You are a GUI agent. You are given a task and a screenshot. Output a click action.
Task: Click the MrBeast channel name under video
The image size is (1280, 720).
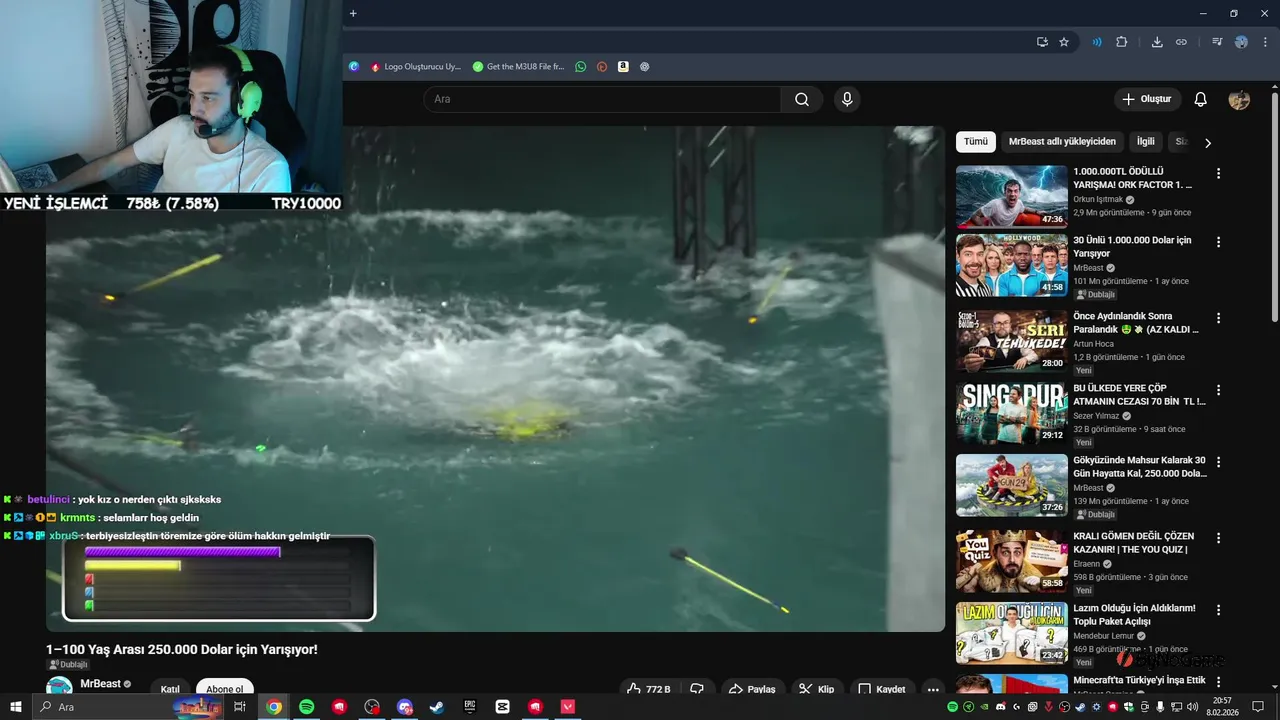click(100, 684)
